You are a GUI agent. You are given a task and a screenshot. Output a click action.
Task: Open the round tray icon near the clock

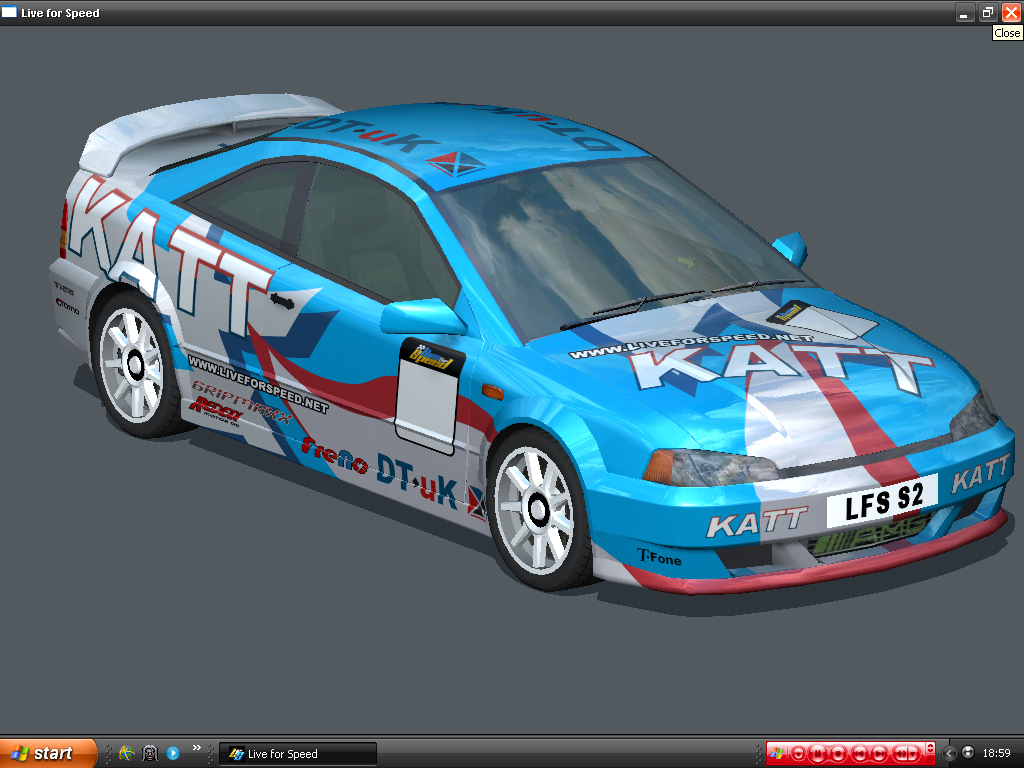tap(968, 752)
